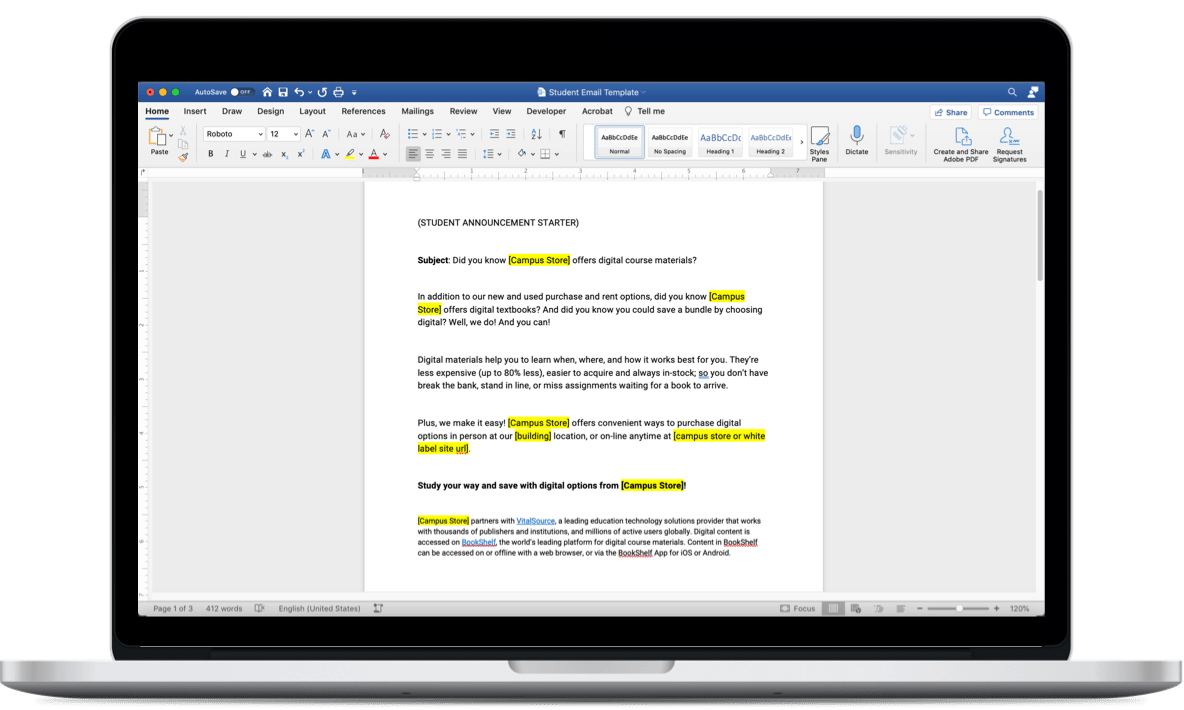Undo the last action
The width and height of the screenshot is (1184, 710).
click(299, 92)
